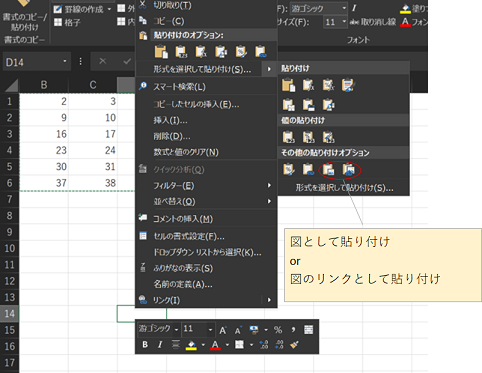Open Name Box dropdown next to D14
This screenshot has width=482, height=373.
pos(65,61)
